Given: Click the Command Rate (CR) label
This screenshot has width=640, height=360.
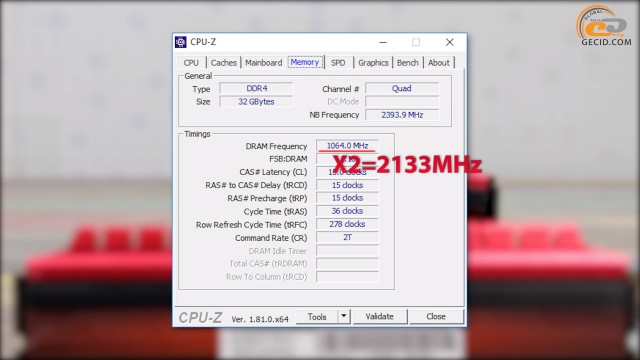Looking at the screenshot, I should coord(271,238).
